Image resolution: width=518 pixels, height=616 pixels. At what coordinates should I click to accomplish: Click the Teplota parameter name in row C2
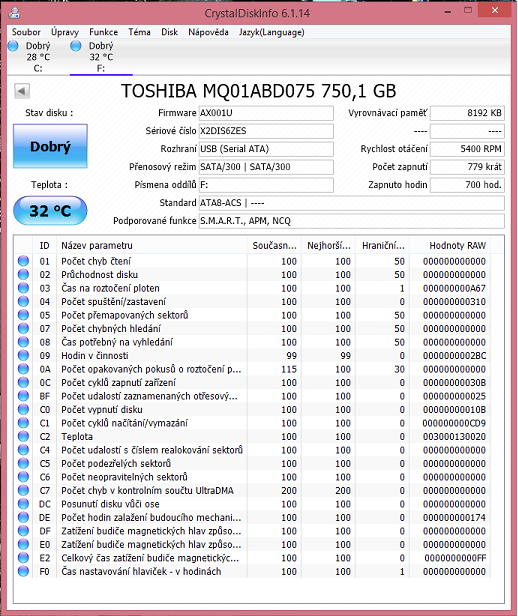pos(77,436)
